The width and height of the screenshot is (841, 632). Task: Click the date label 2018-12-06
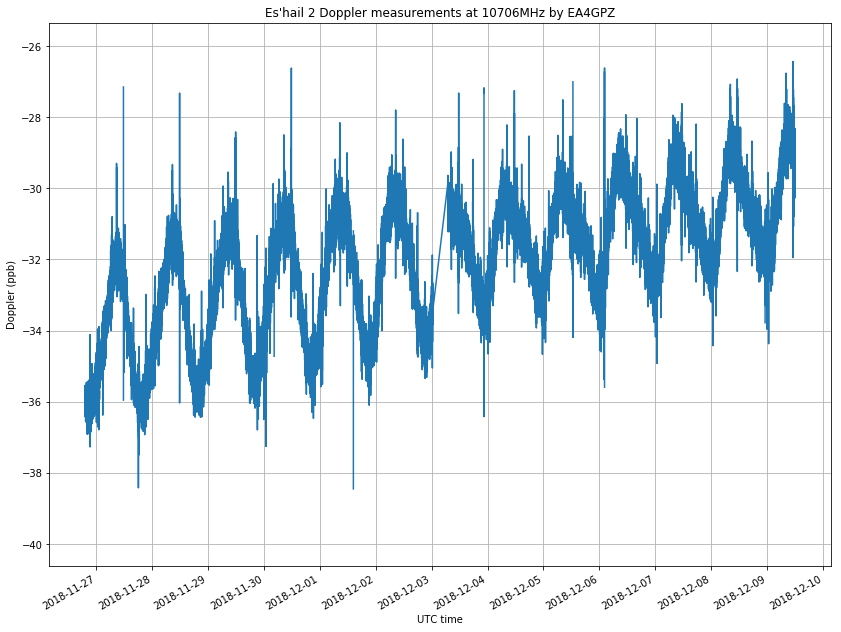573,591
